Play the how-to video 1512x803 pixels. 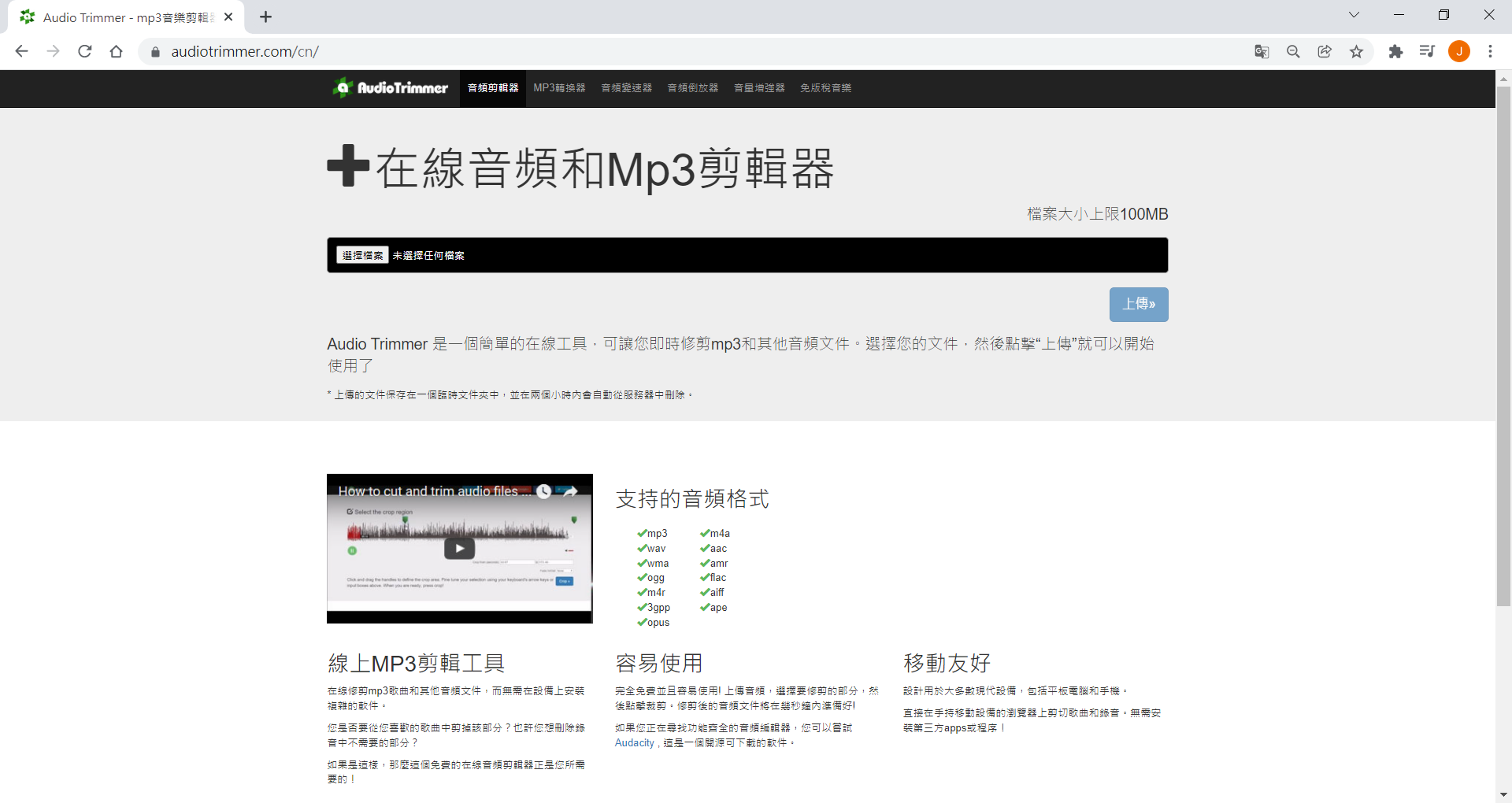tap(459, 549)
